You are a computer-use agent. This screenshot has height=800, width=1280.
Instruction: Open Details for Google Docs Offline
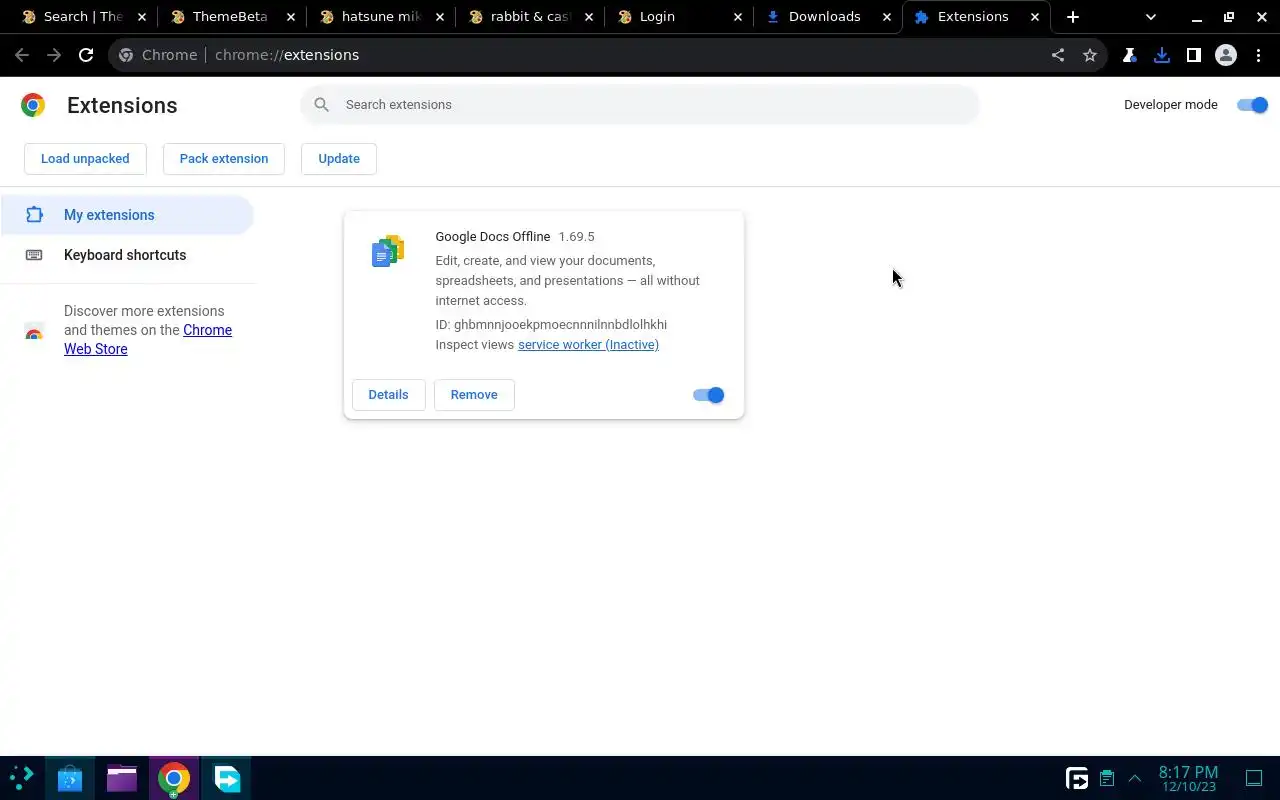tap(388, 395)
